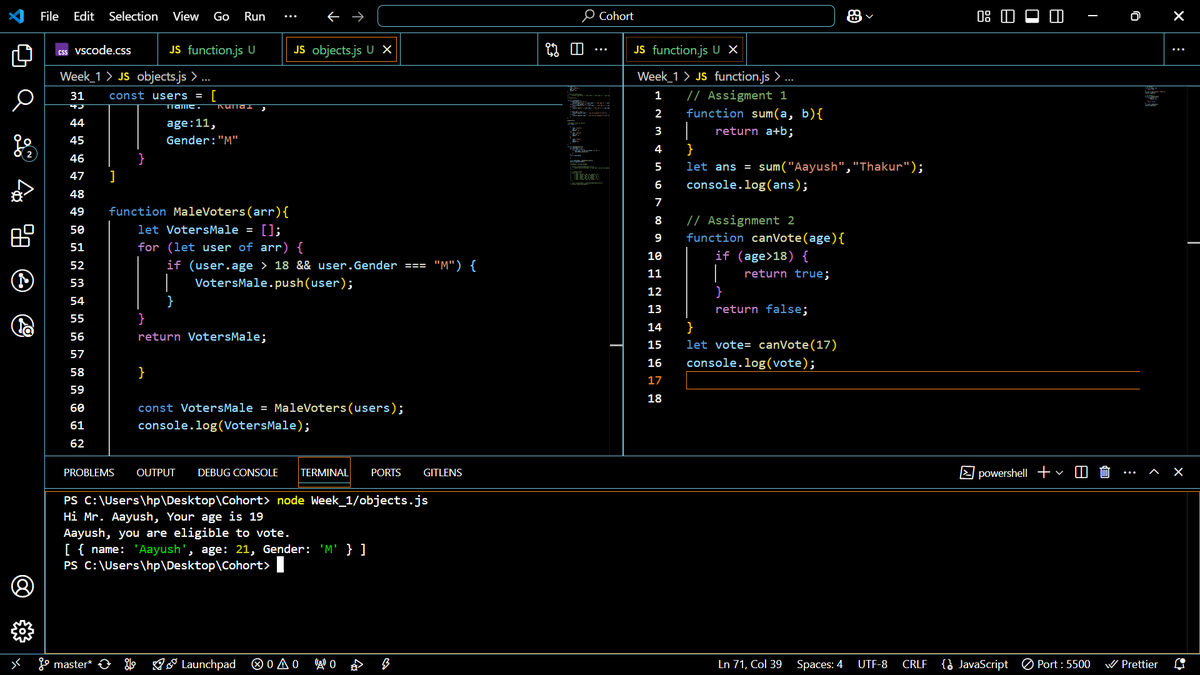Toggle the Secondary Side Bar

(1057, 16)
